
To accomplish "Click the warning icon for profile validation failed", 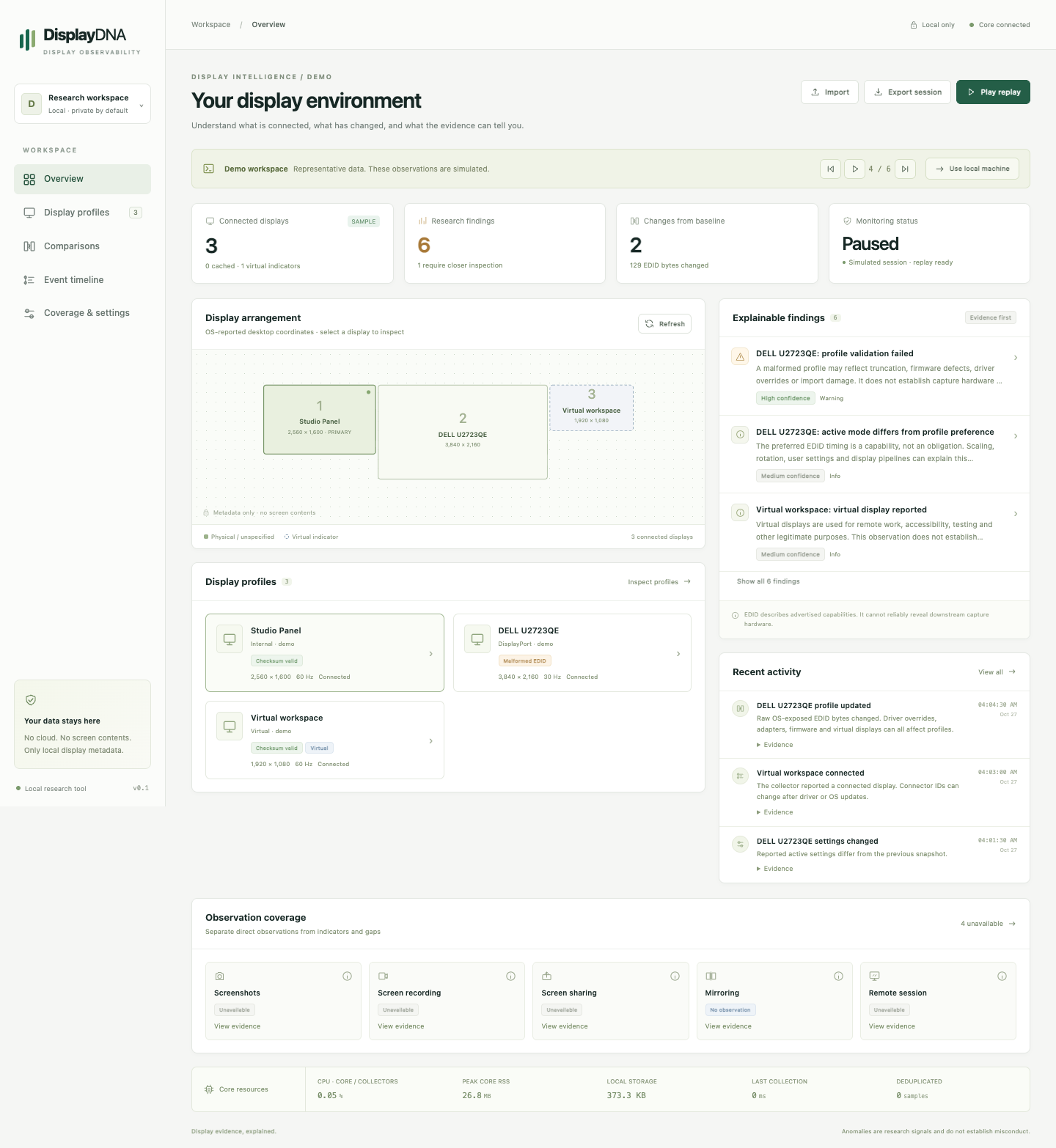I will point(740,356).
